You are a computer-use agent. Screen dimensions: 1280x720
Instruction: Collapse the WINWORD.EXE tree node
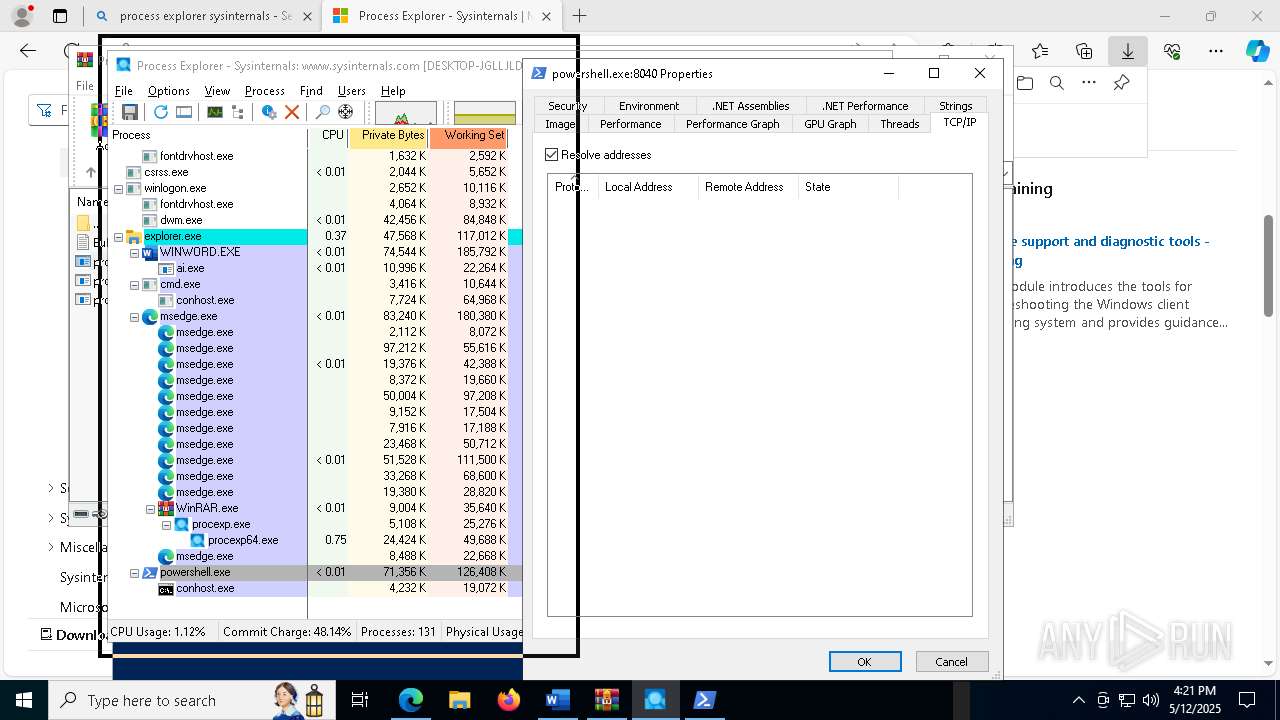[x=134, y=253]
